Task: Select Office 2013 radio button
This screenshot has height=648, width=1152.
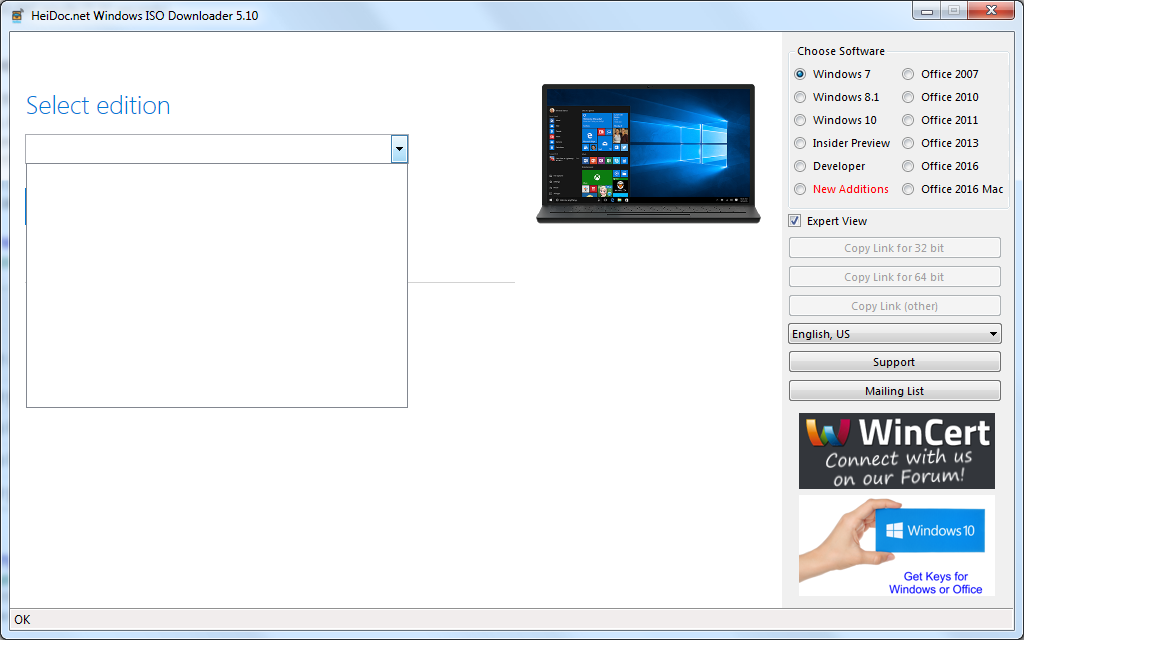Action: click(908, 143)
